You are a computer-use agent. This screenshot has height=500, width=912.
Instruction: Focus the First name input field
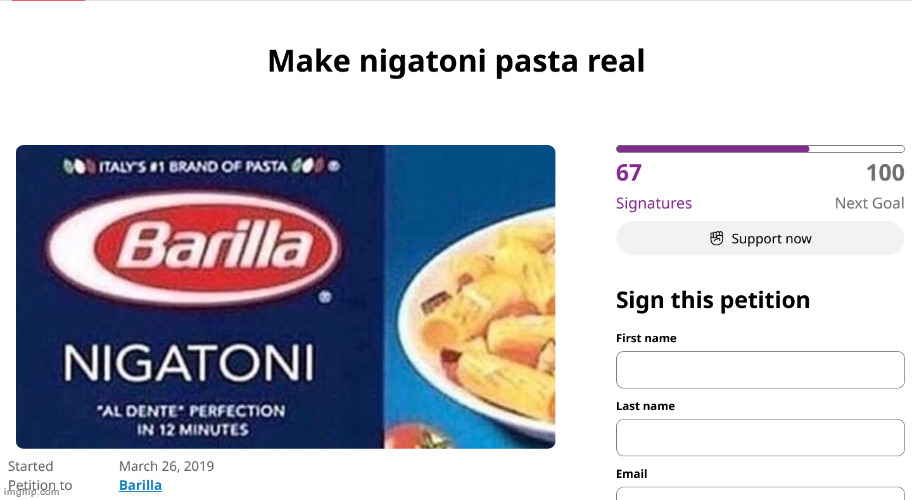[x=760, y=370]
